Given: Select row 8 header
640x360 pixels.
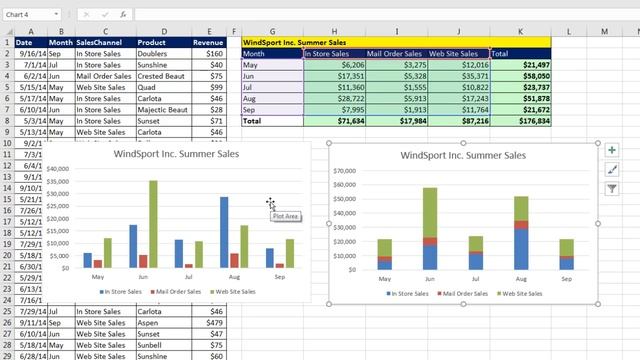Looking at the screenshot, I should pyautogui.click(x=7, y=121).
